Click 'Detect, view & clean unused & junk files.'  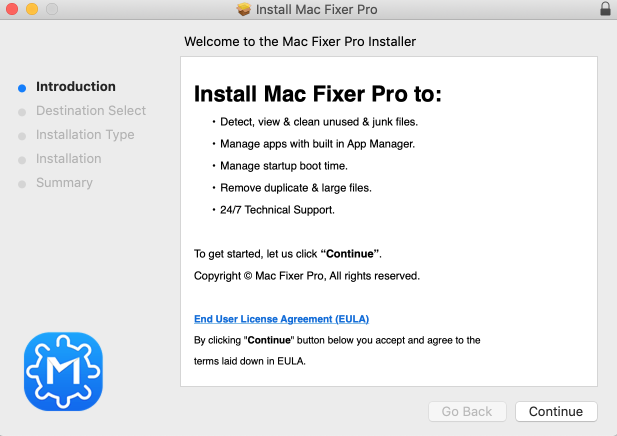point(319,122)
